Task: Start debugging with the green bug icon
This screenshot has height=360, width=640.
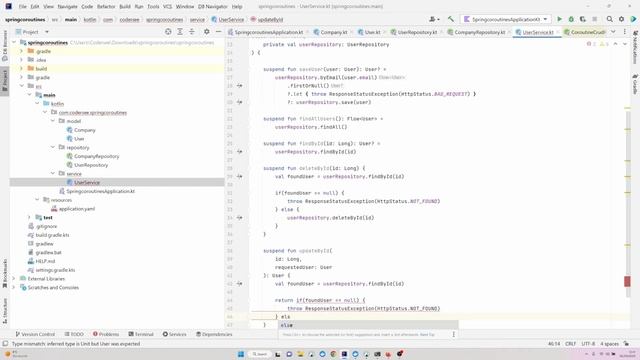Action: [571, 19]
